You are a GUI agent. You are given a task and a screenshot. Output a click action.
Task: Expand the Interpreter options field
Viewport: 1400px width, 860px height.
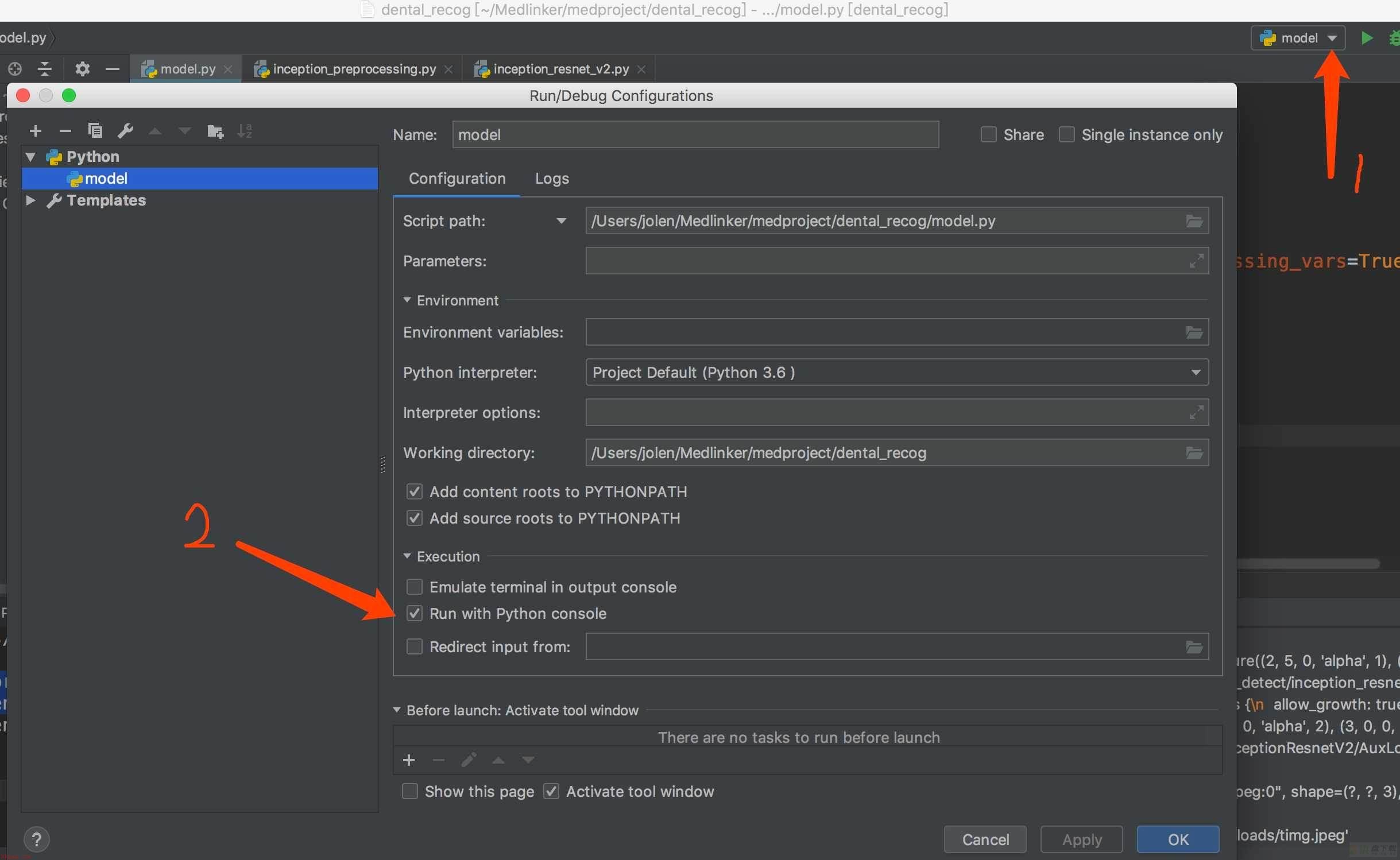(1196, 413)
